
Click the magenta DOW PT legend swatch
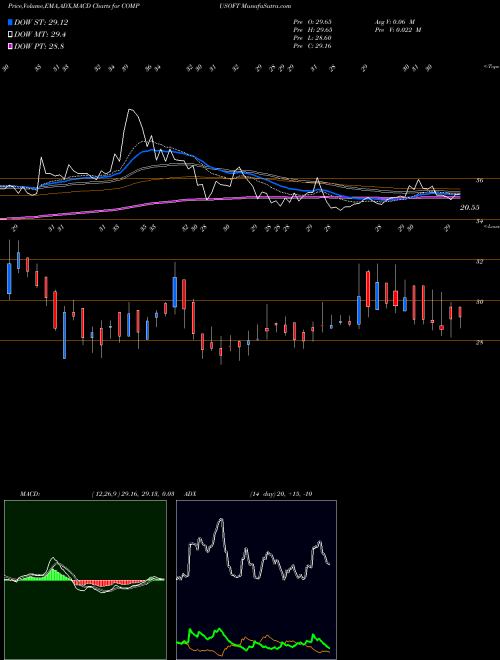pyautogui.click(x=11, y=47)
